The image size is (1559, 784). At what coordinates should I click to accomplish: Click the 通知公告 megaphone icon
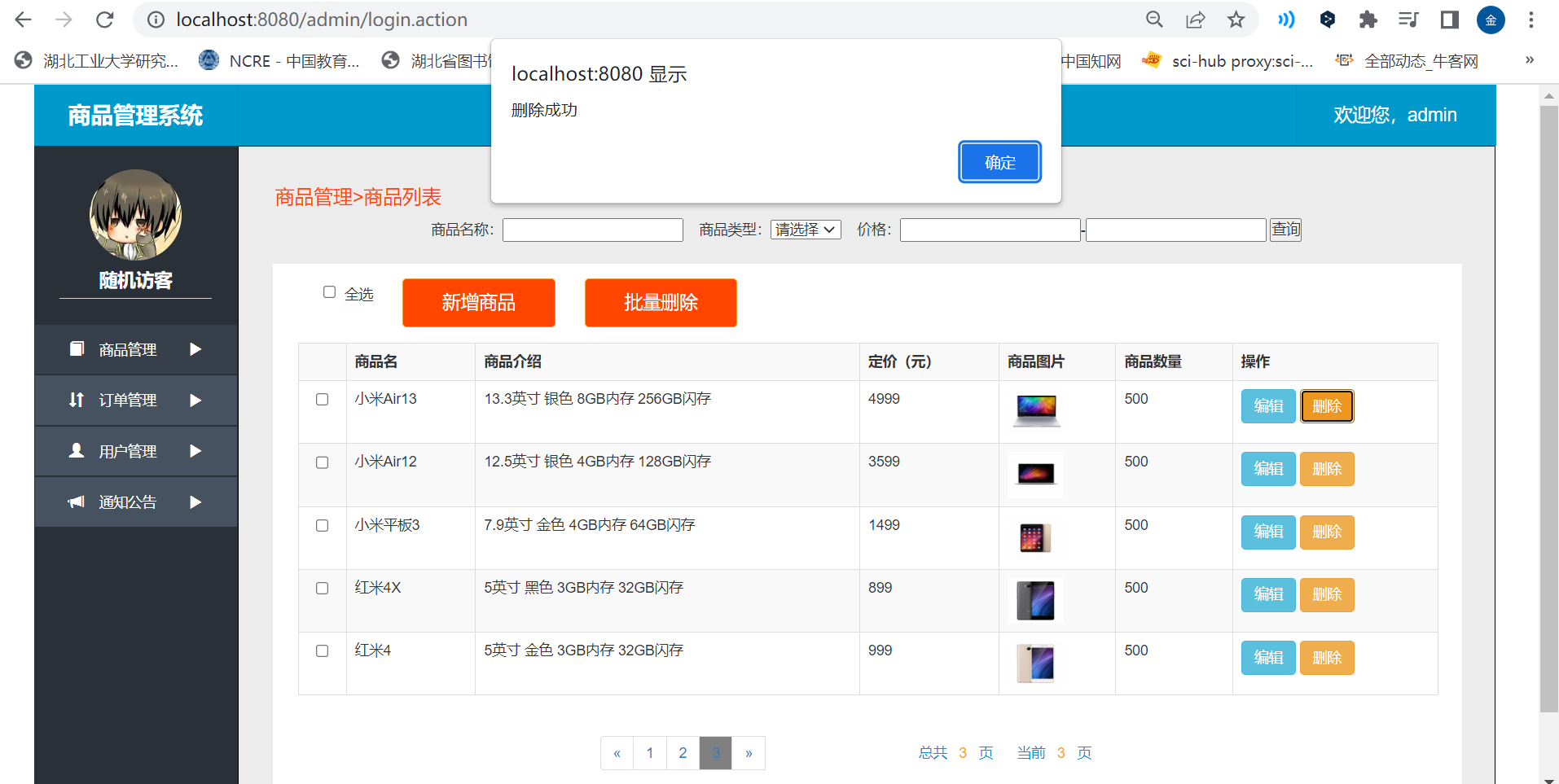[77, 501]
